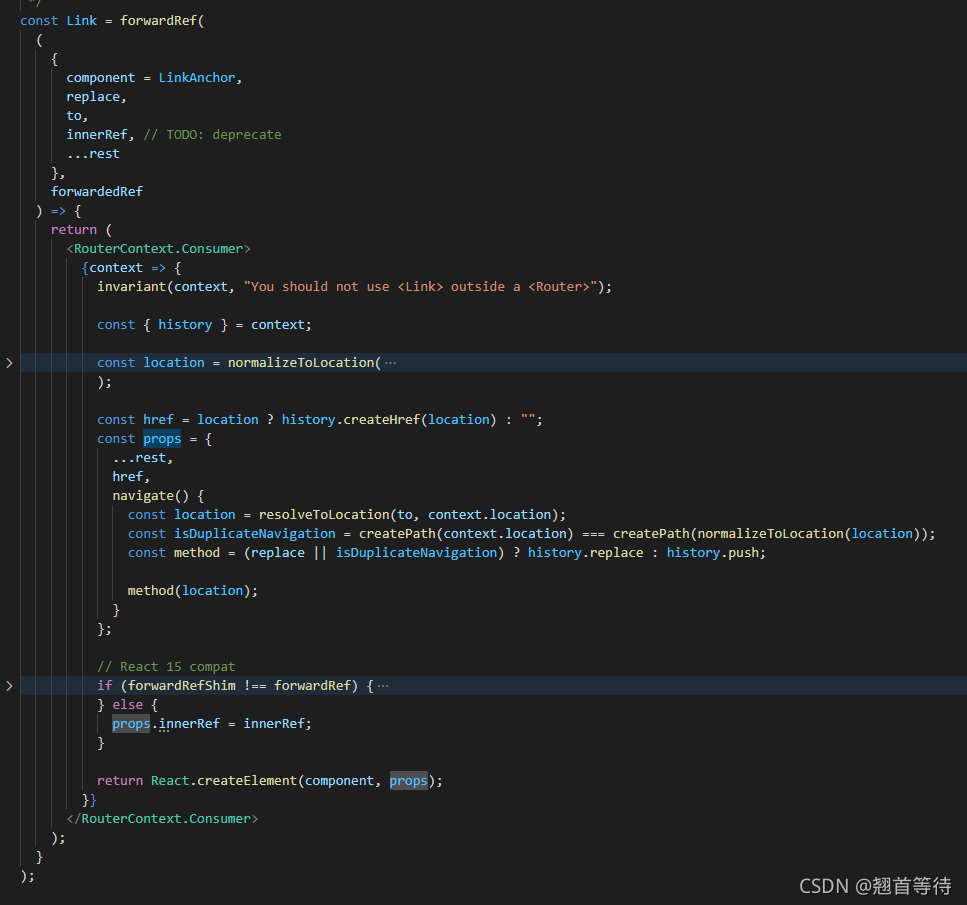Viewport: 967px width, 905px height.
Task: Click 'return (' keyword line
Action: [81, 229]
